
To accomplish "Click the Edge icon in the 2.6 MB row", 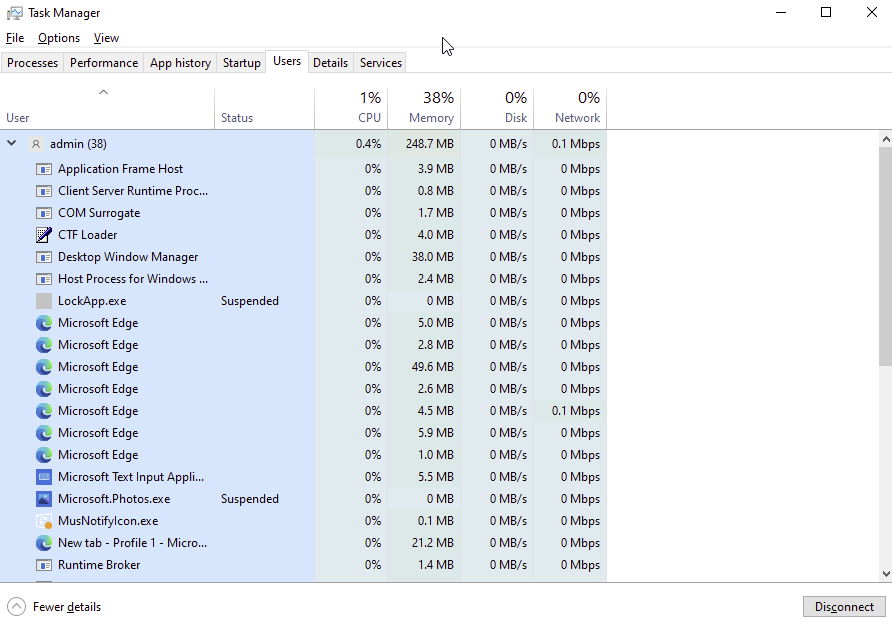I will point(44,389).
